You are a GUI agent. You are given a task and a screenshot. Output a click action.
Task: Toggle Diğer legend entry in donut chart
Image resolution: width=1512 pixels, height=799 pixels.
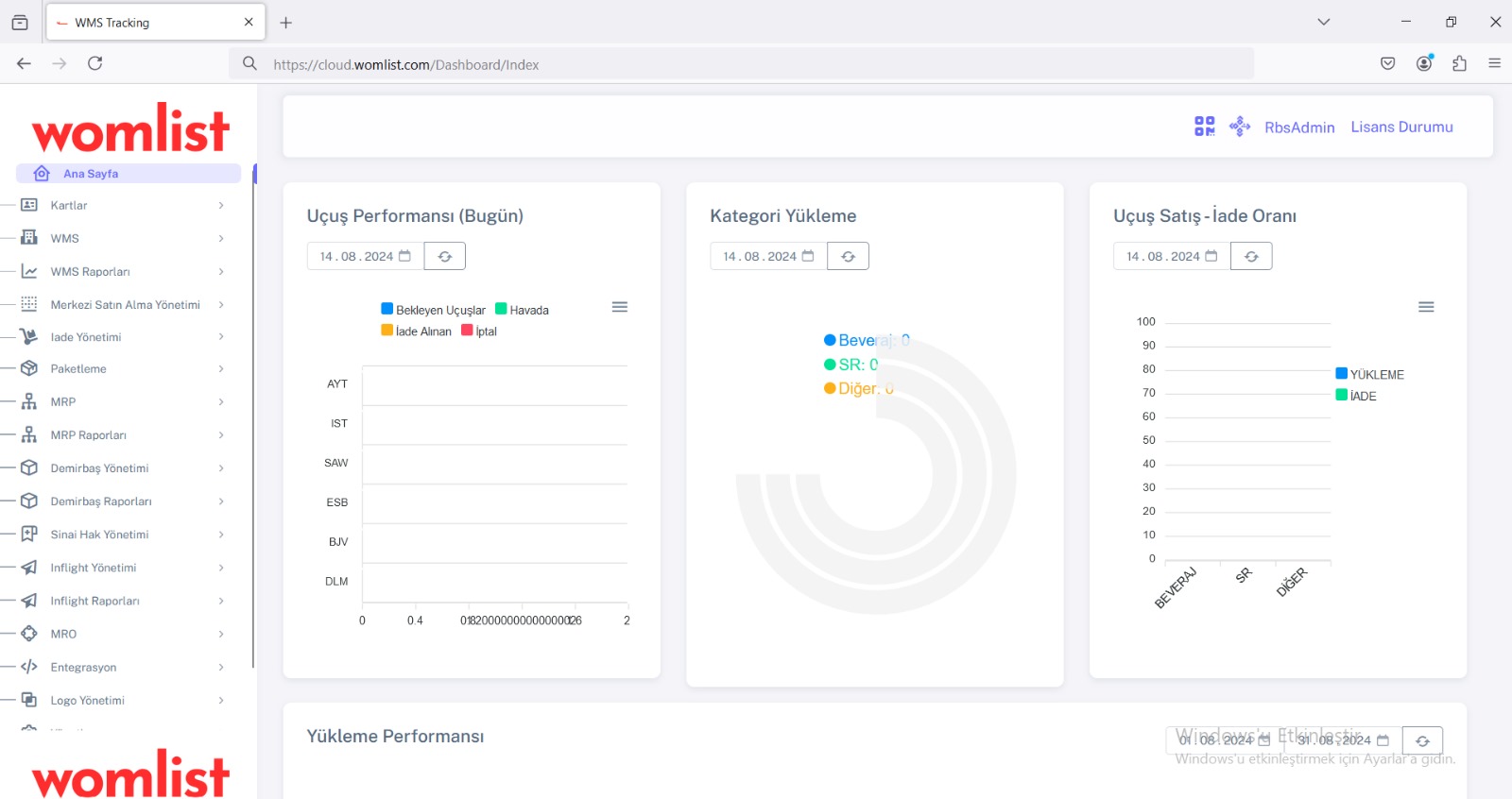point(859,388)
